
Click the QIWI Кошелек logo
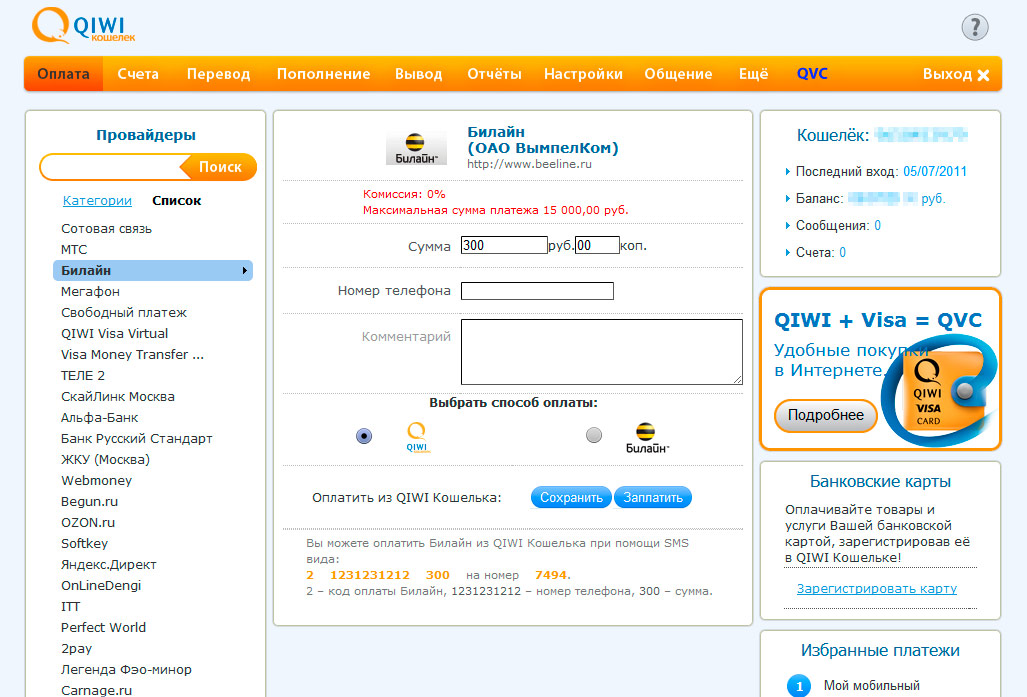pos(83,26)
